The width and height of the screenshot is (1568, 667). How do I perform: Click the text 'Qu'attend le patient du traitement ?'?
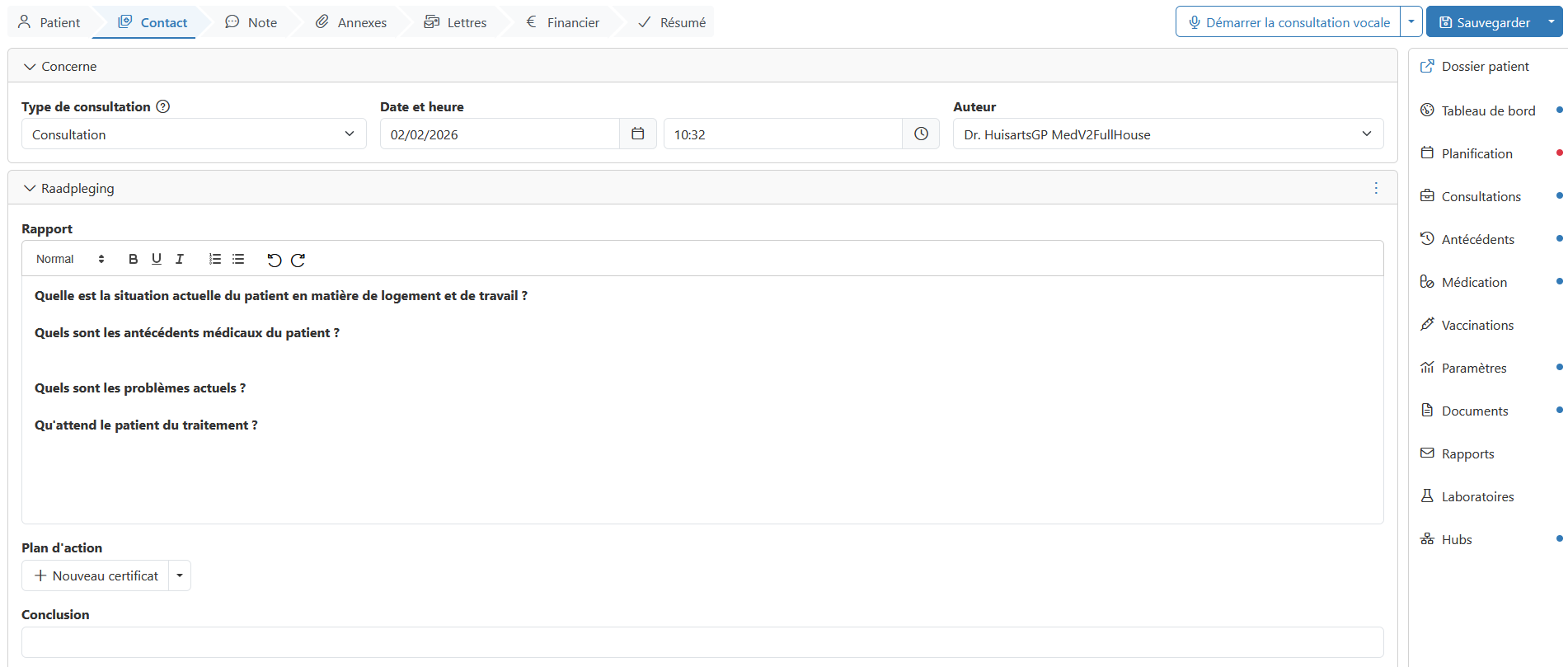coord(146,425)
